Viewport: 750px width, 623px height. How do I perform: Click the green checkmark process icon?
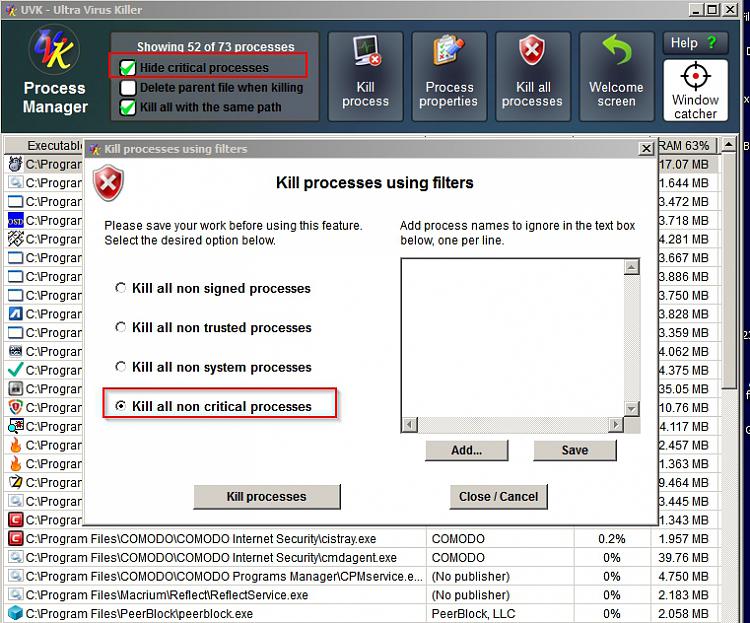(15, 369)
